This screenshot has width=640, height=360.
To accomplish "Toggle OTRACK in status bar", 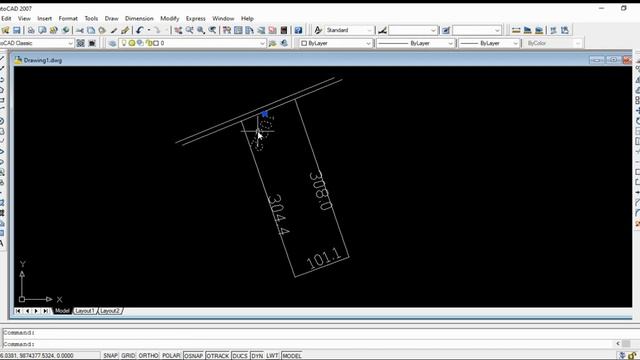I will (218, 356).
